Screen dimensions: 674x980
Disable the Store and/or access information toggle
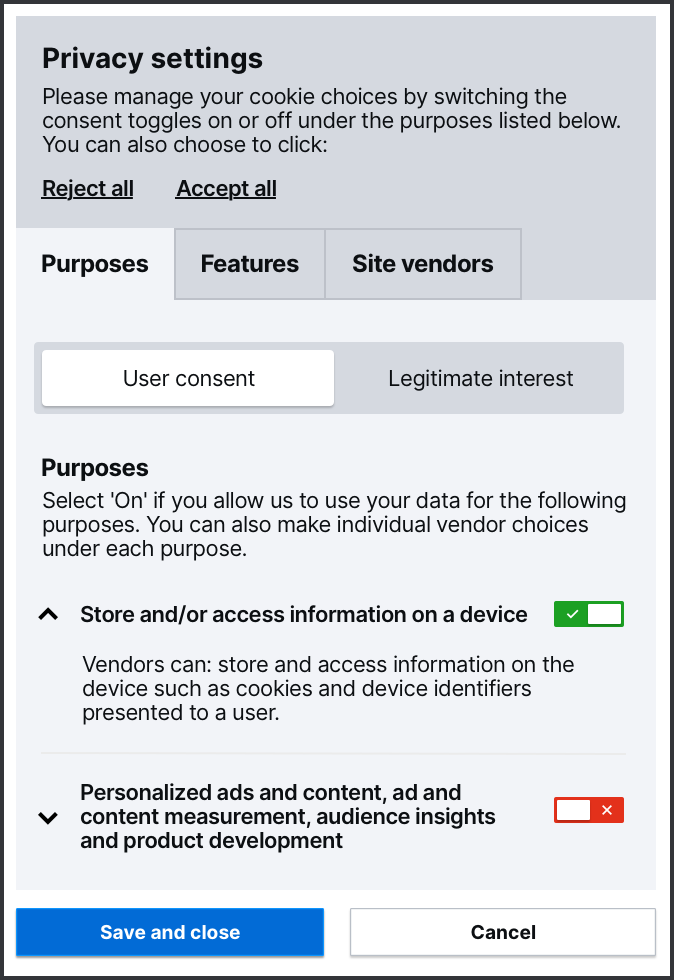click(x=588, y=614)
